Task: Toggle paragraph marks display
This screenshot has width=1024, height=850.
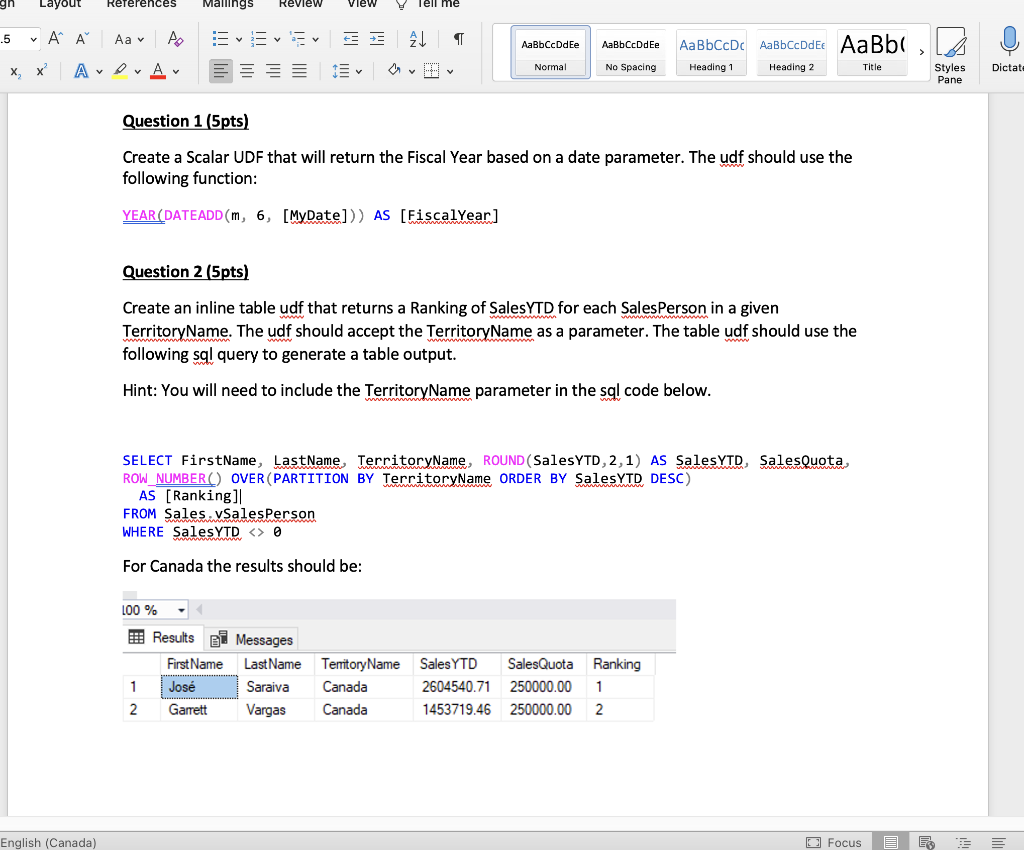Action: [x=459, y=39]
